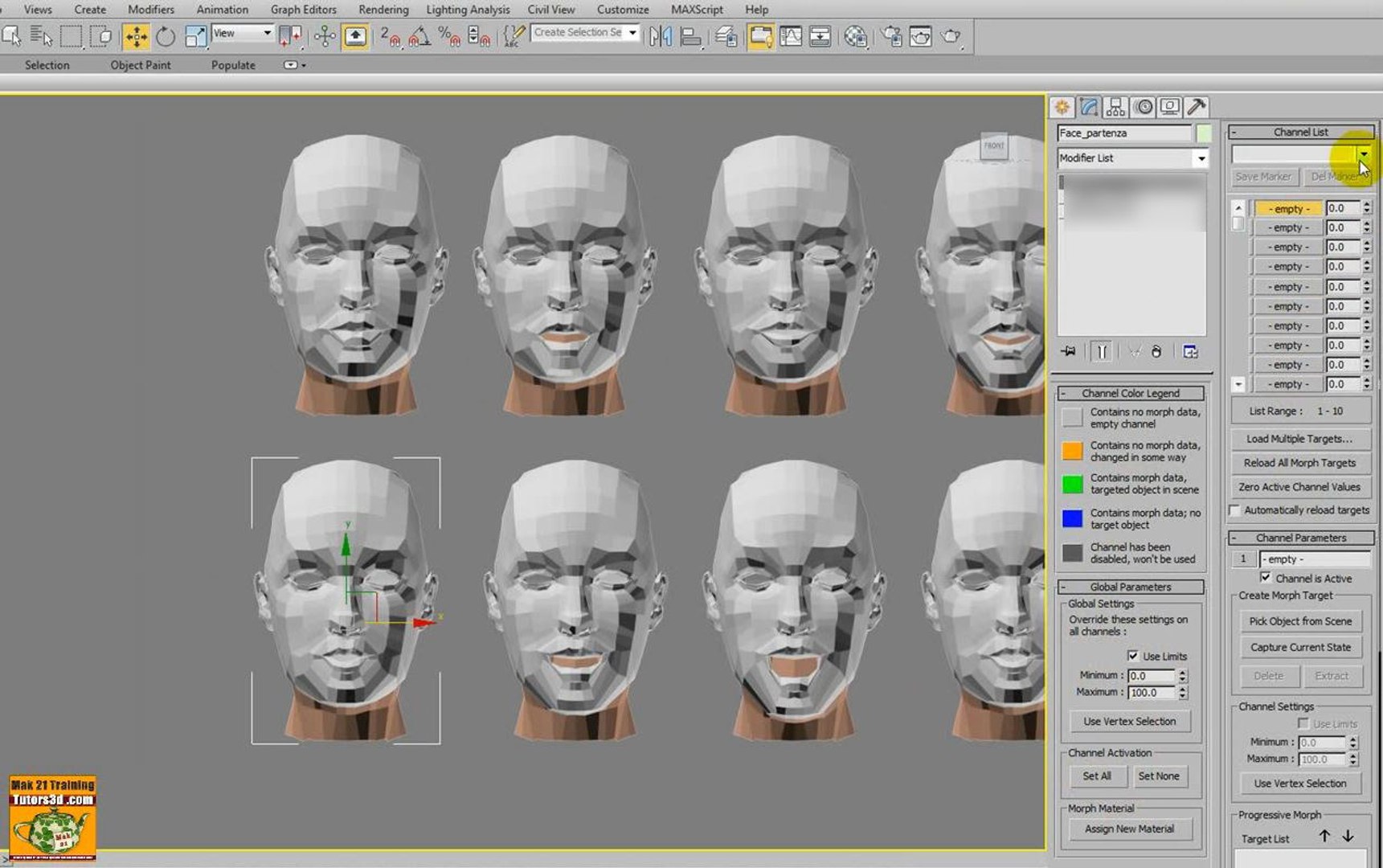Switch to Modify command panel tab
Image resolution: width=1383 pixels, height=868 pixels.
pyautogui.click(x=1089, y=107)
